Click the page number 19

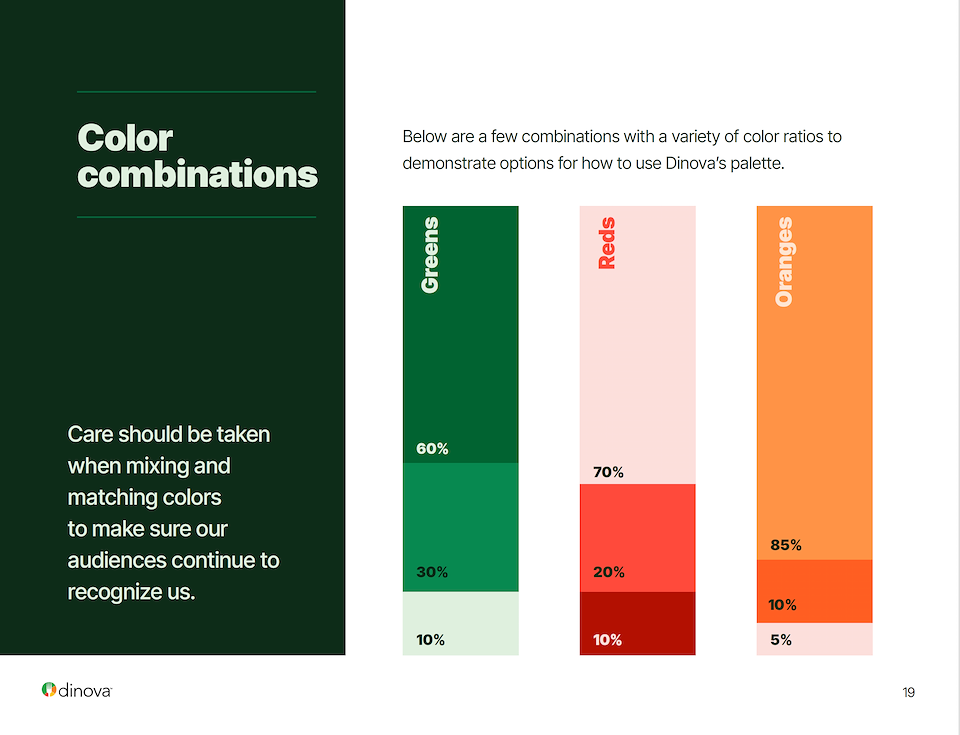pyautogui.click(x=908, y=692)
